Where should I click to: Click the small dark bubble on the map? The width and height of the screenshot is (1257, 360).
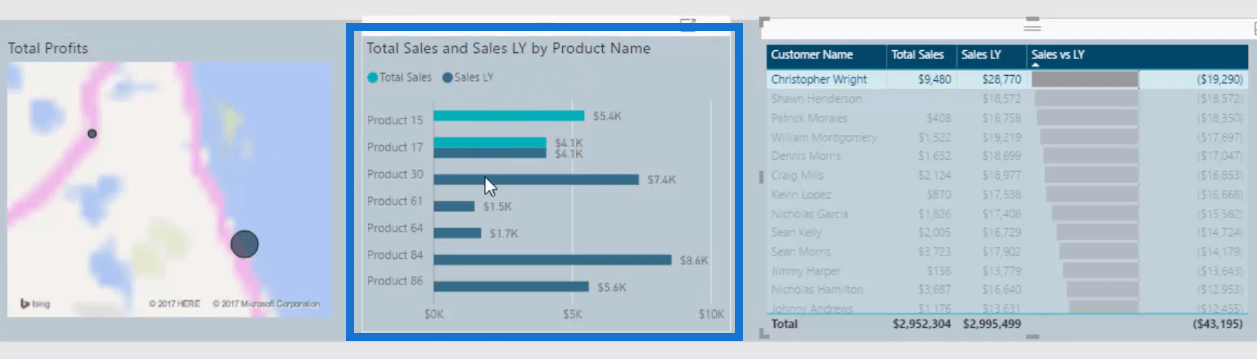tap(92, 133)
